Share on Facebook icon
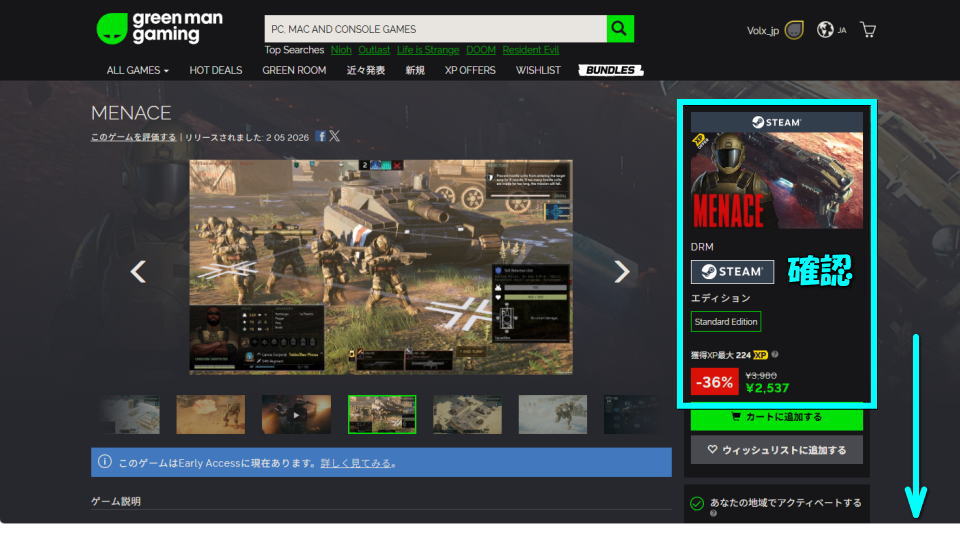Viewport: 960px width, 540px height. (320, 136)
